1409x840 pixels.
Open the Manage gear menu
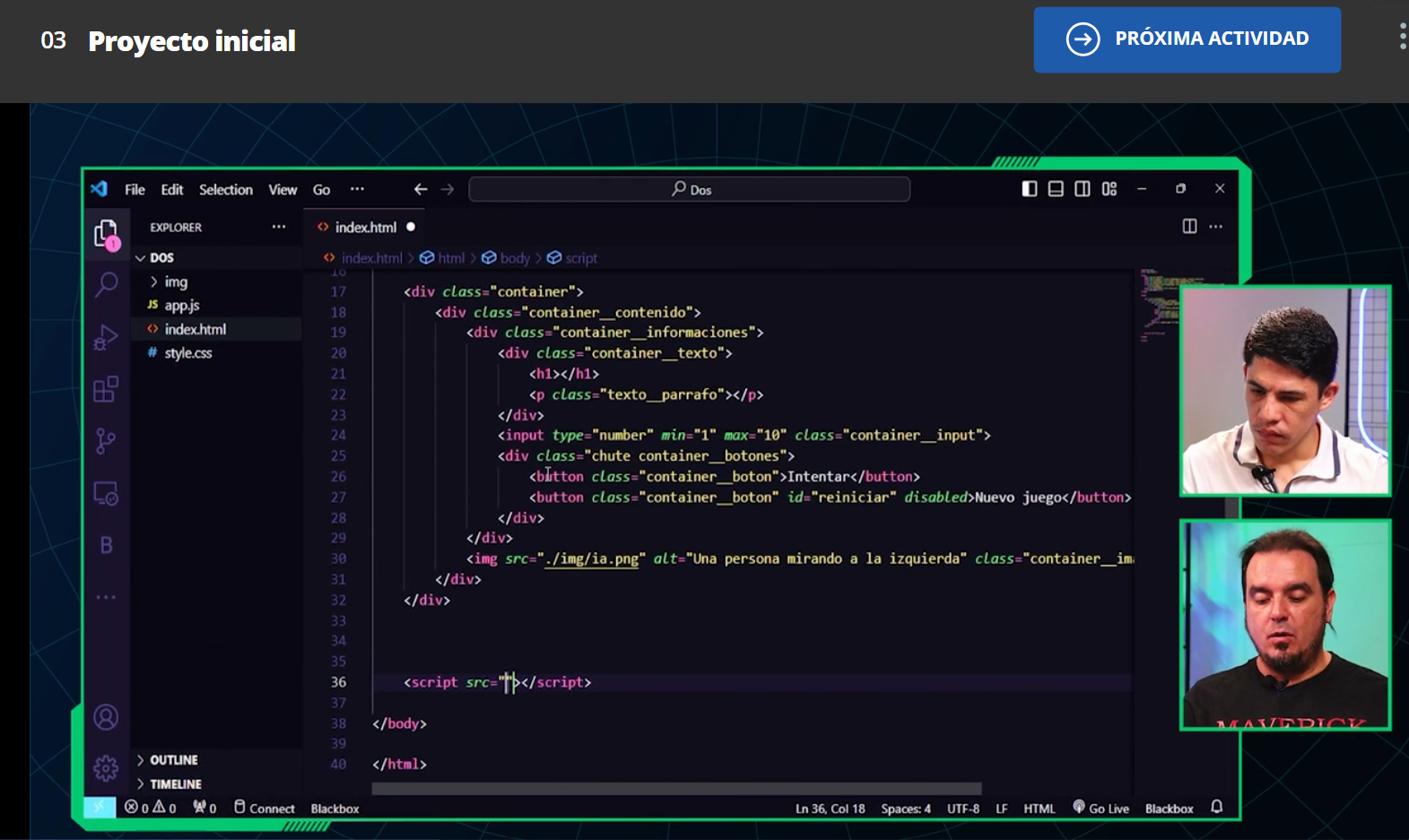pos(106,767)
